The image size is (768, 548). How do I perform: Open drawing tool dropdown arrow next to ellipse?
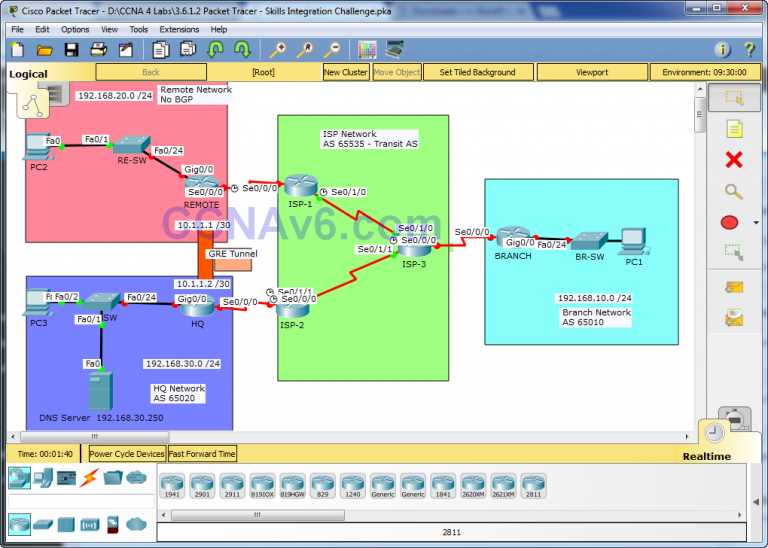click(756, 223)
